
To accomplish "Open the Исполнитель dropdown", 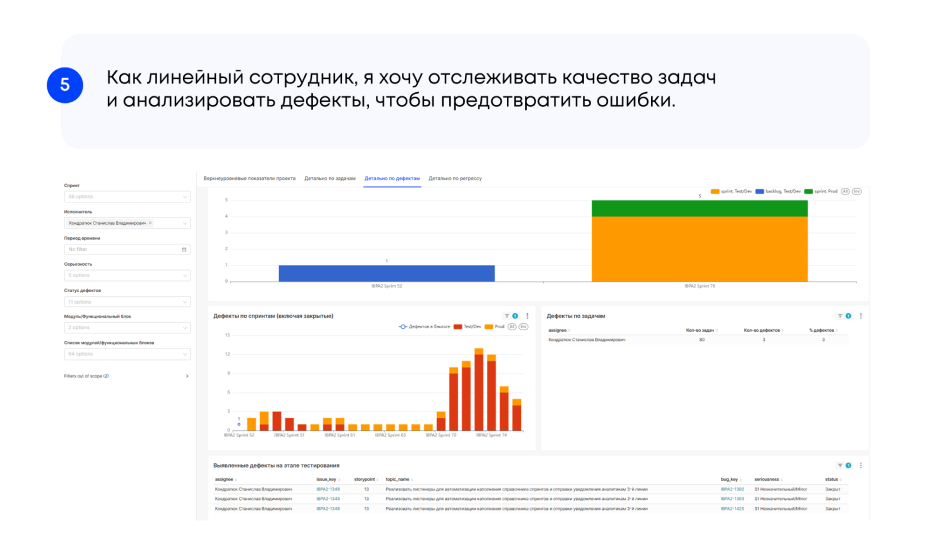I will (127, 223).
